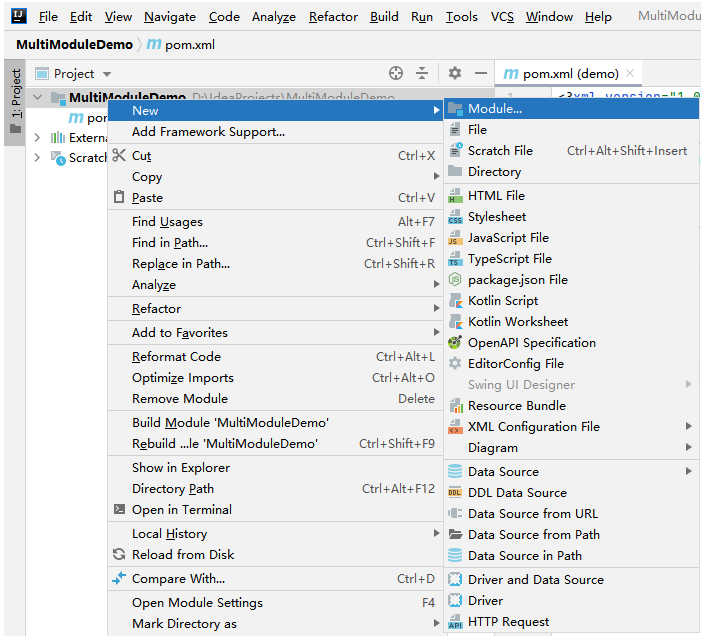The image size is (701, 636).
Task: Expand the Refactor submenu arrow
Action: pyautogui.click(x=436, y=308)
